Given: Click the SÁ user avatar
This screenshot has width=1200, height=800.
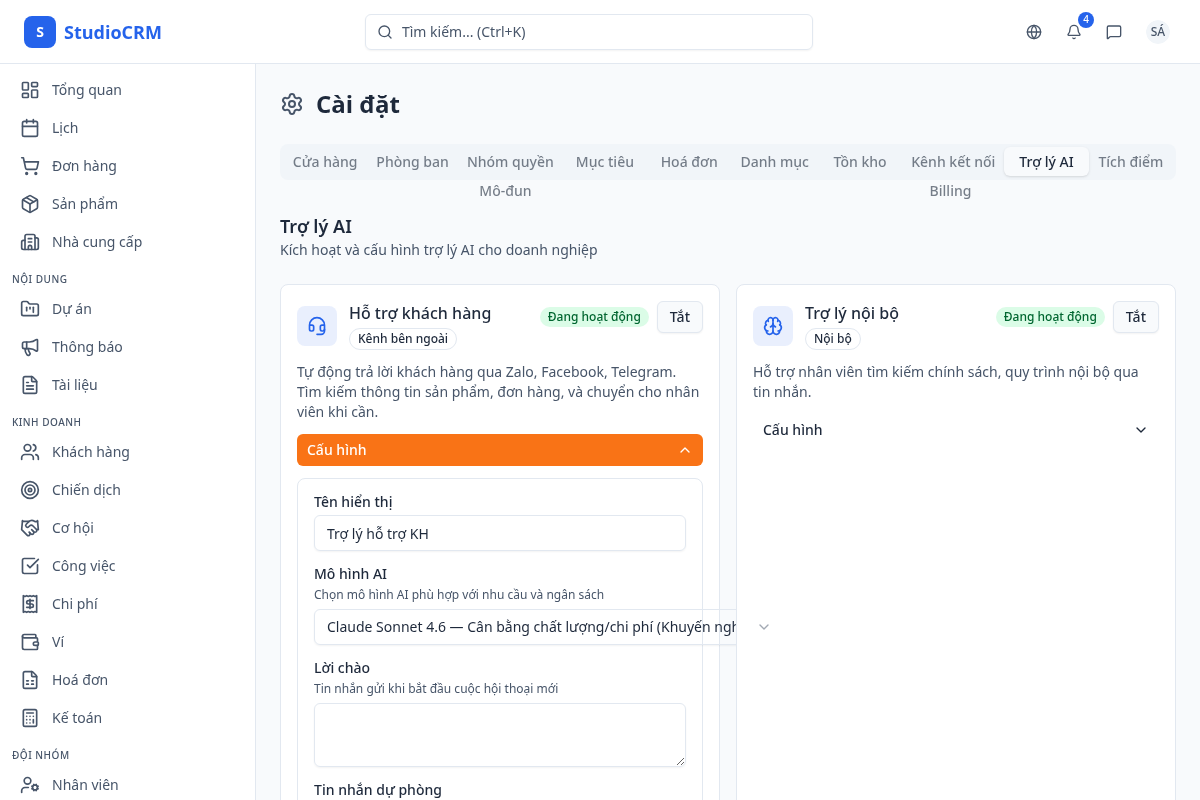Looking at the screenshot, I should pyautogui.click(x=1157, y=32).
